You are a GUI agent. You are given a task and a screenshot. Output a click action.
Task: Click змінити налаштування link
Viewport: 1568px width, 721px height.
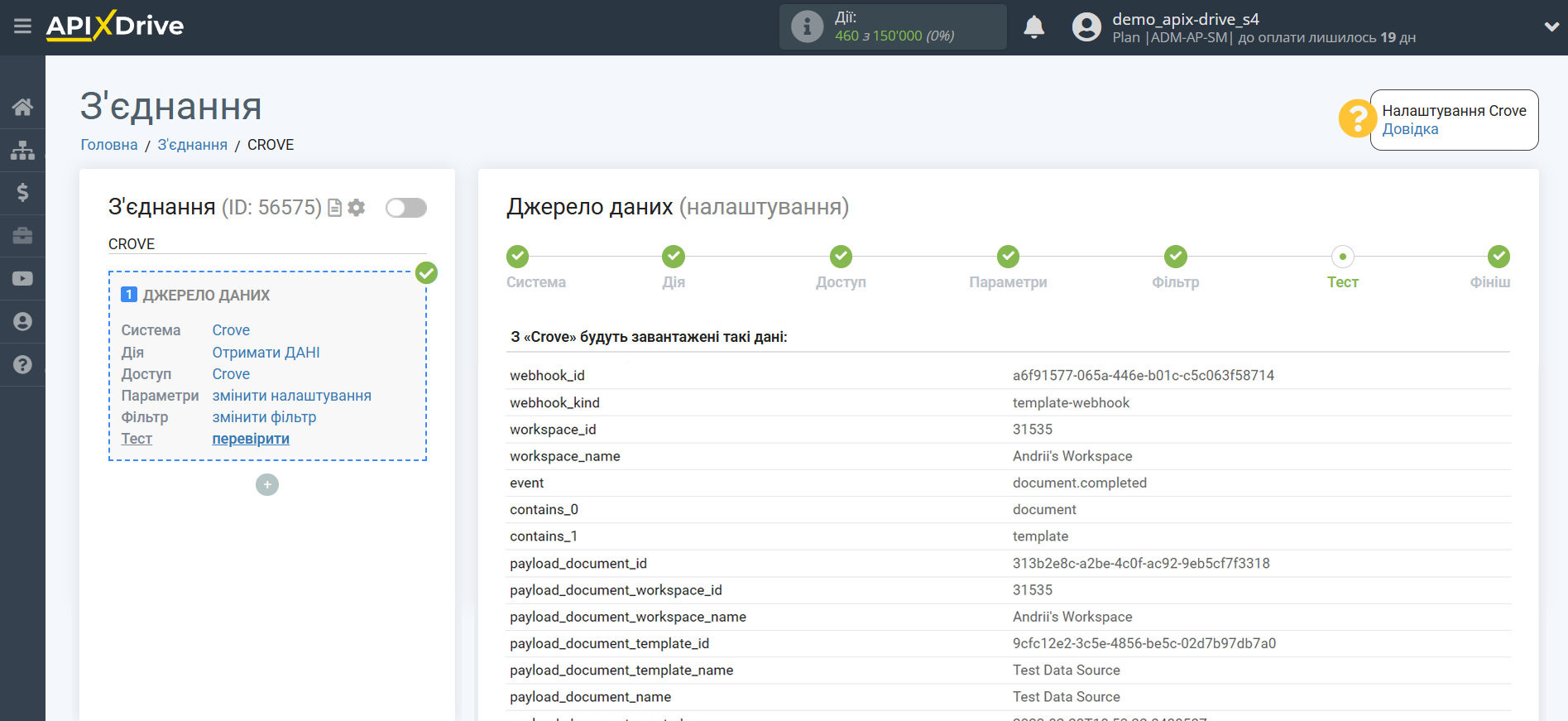[291, 396]
